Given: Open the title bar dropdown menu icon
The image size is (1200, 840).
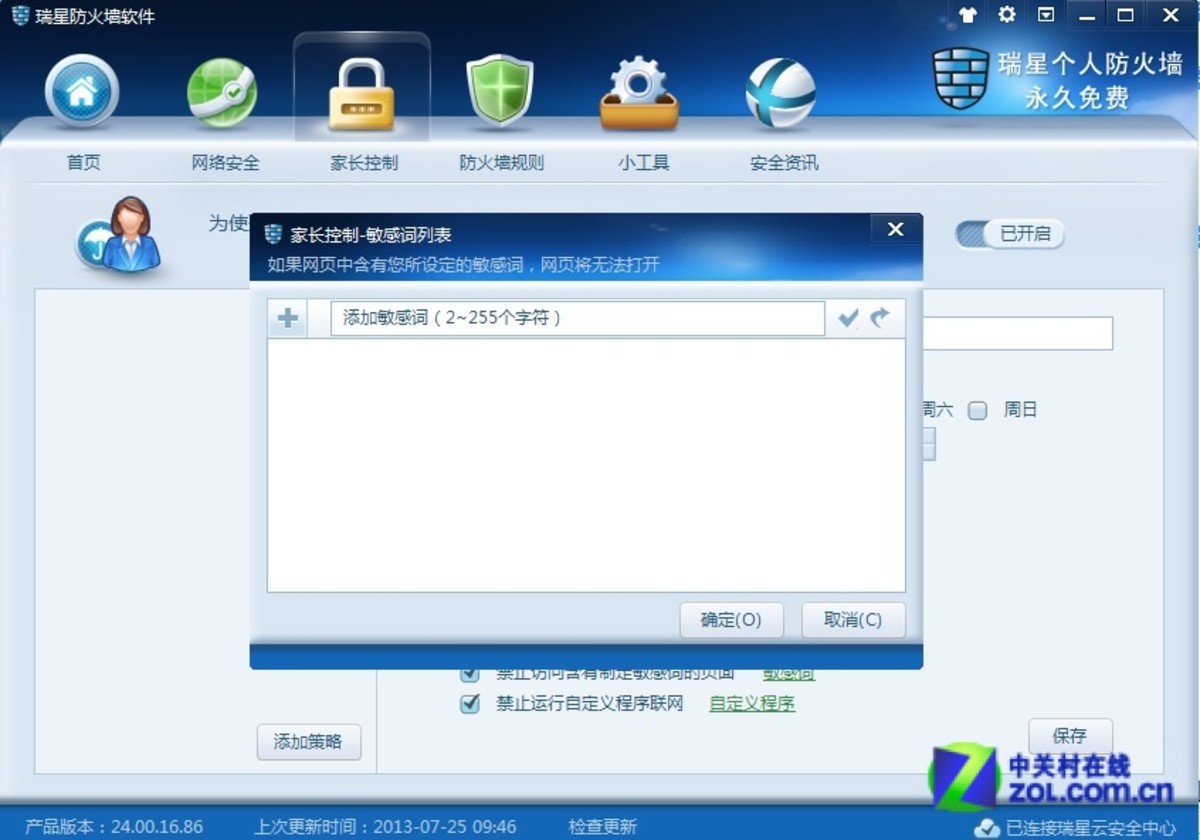Looking at the screenshot, I should [x=1046, y=14].
